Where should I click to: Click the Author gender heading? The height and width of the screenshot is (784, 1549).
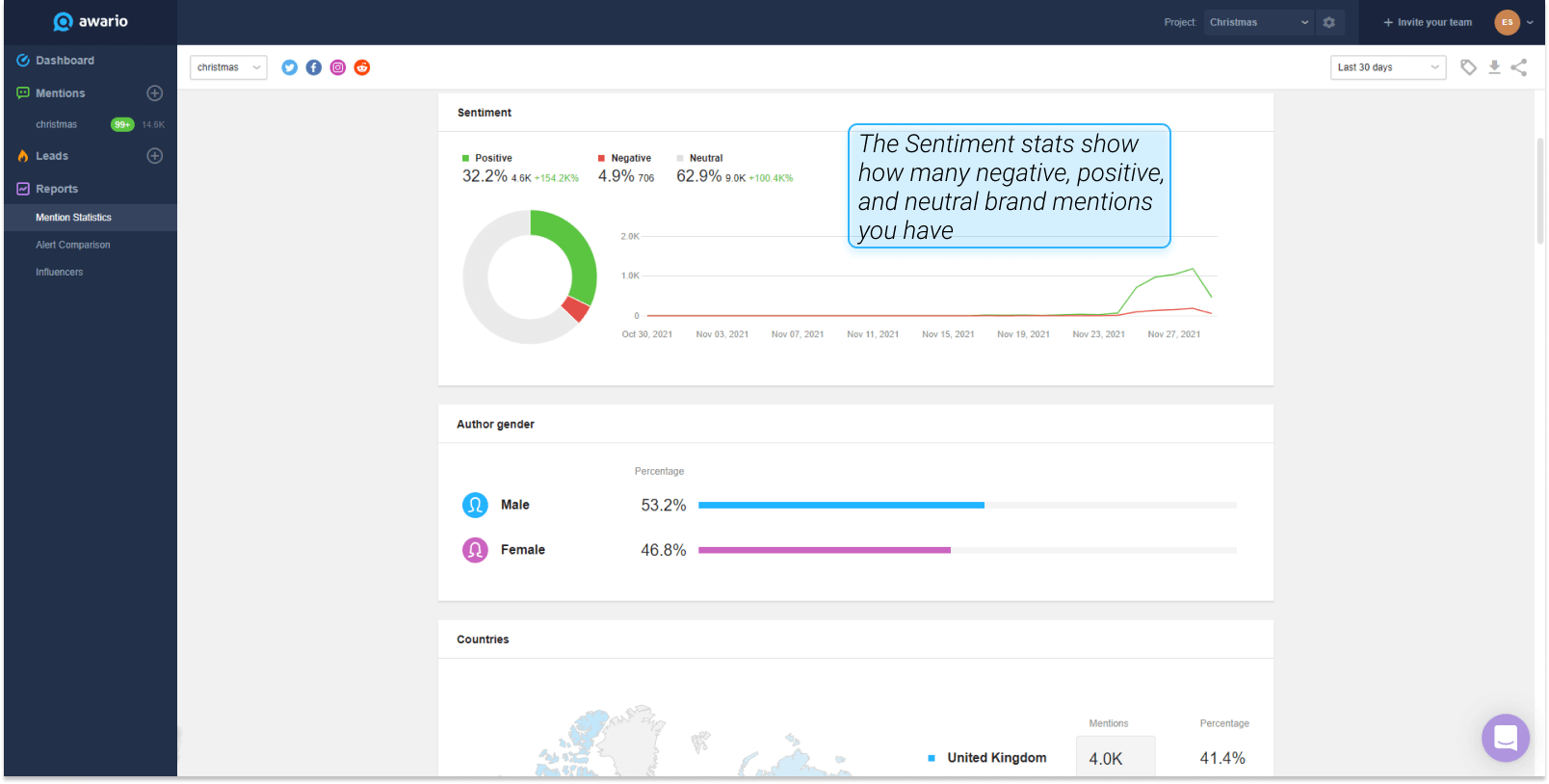[495, 424]
